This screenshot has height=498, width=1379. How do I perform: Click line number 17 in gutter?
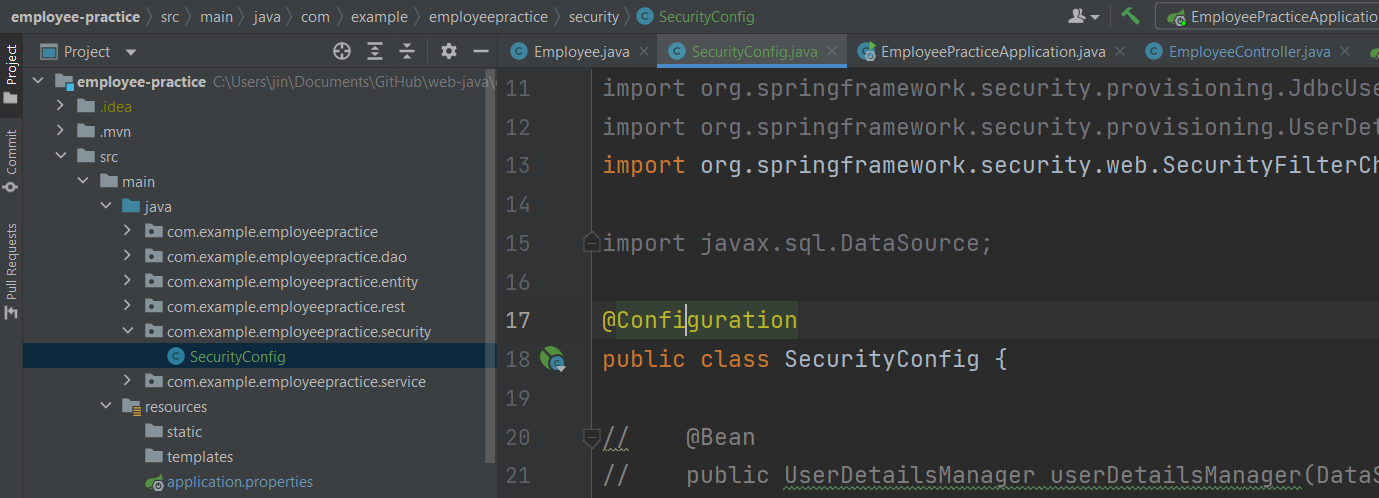click(x=518, y=320)
